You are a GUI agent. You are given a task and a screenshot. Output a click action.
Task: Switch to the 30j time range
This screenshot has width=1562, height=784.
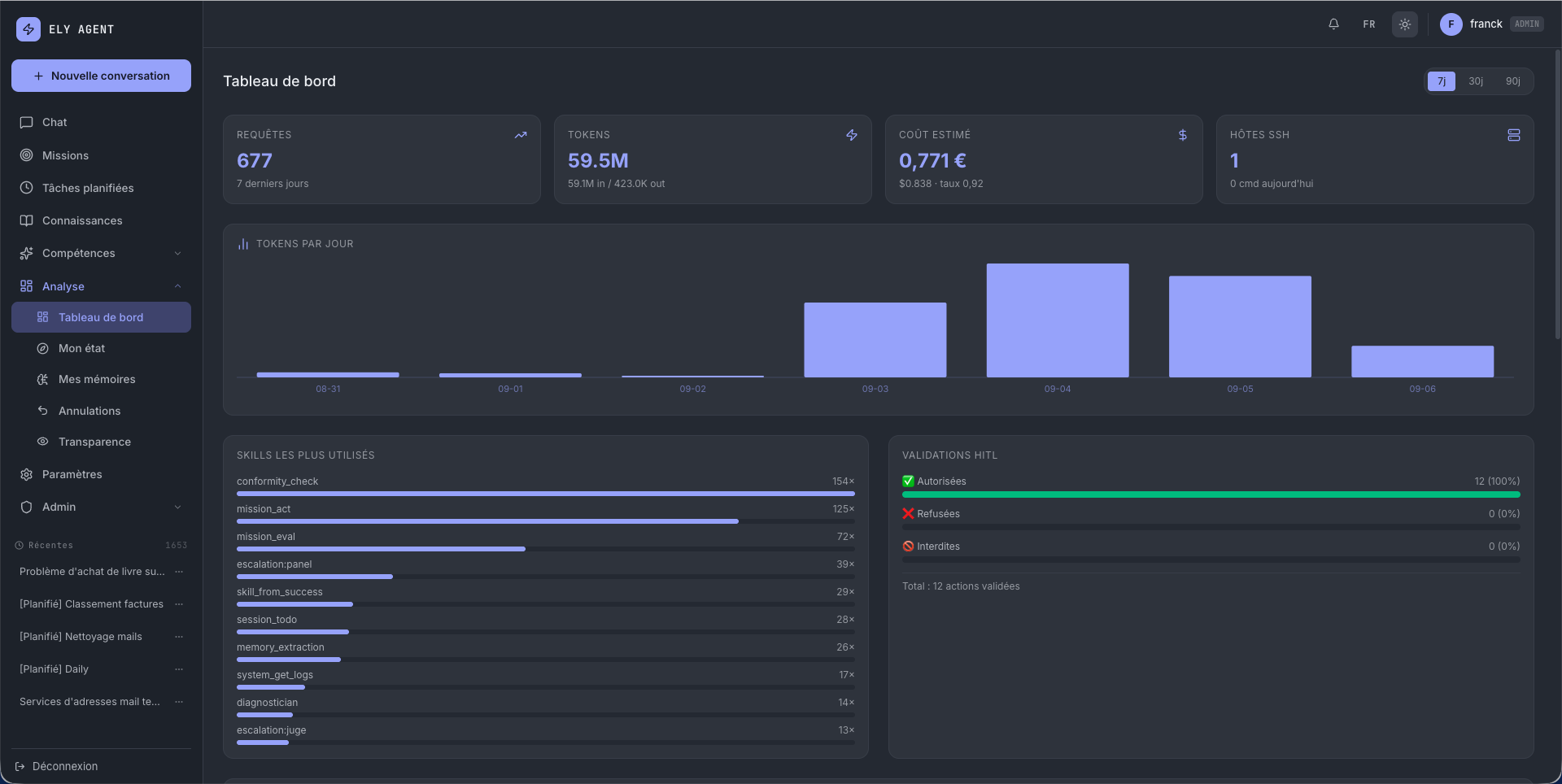coord(1476,81)
